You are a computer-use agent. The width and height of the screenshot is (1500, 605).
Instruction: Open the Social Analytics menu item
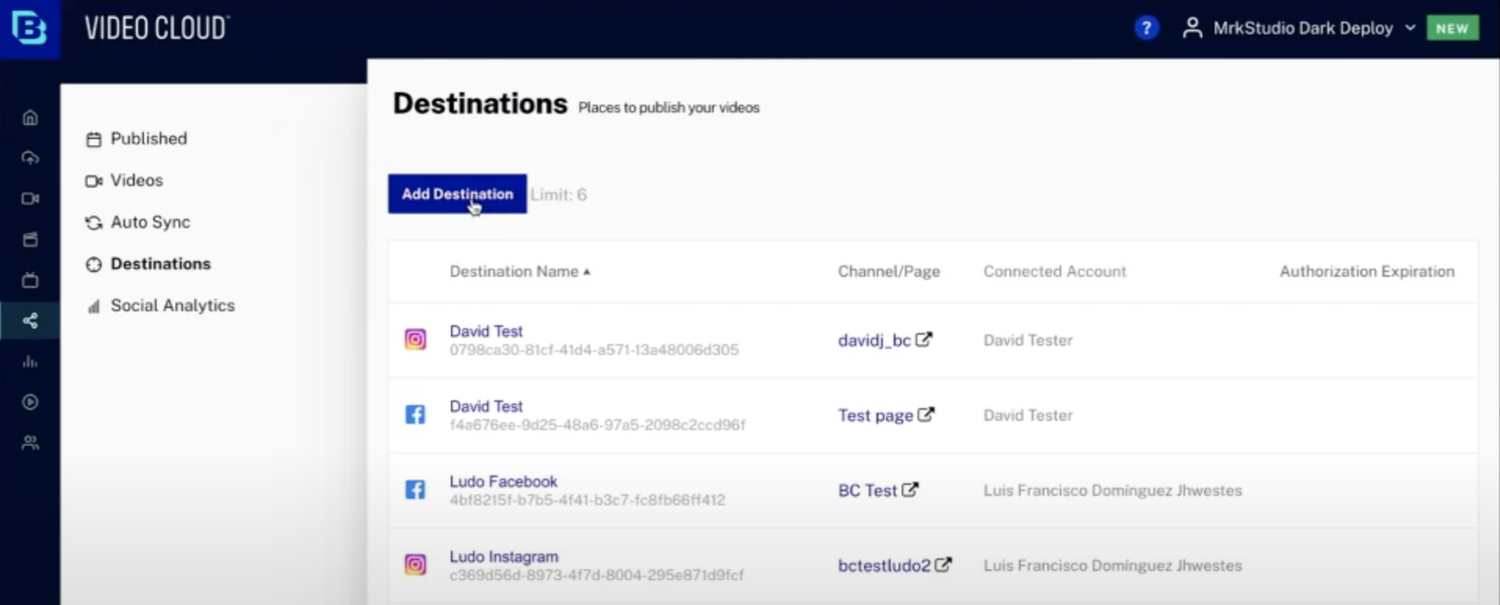click(x=173, y=306)
